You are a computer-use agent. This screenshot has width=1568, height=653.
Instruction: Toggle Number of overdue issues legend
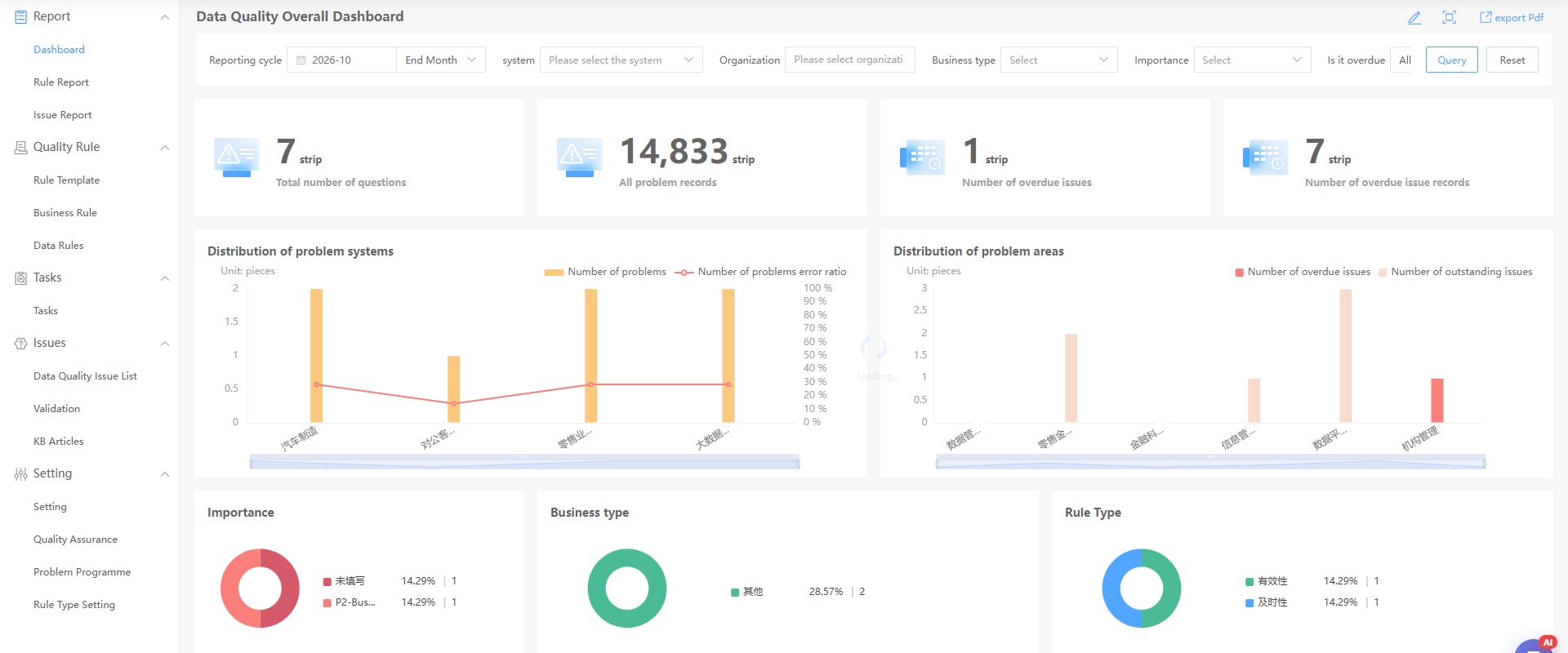[x=1303, y=272]
